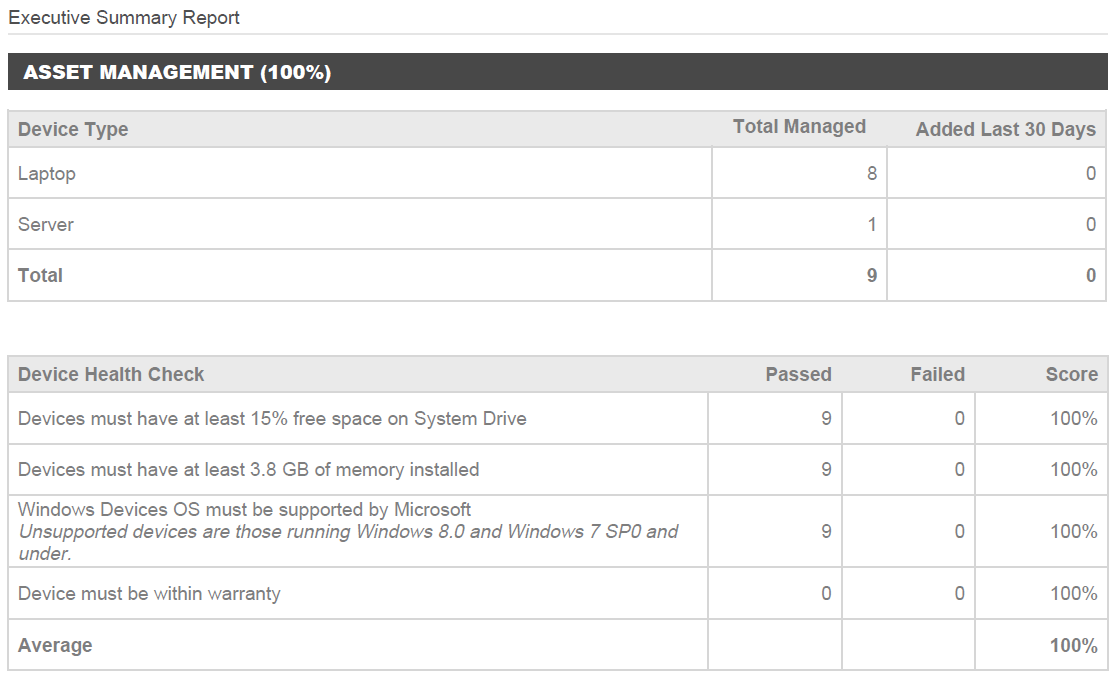Select the Asset Management (100%) section header
This screenshot has width=1120, height=681.
point(177,72)
